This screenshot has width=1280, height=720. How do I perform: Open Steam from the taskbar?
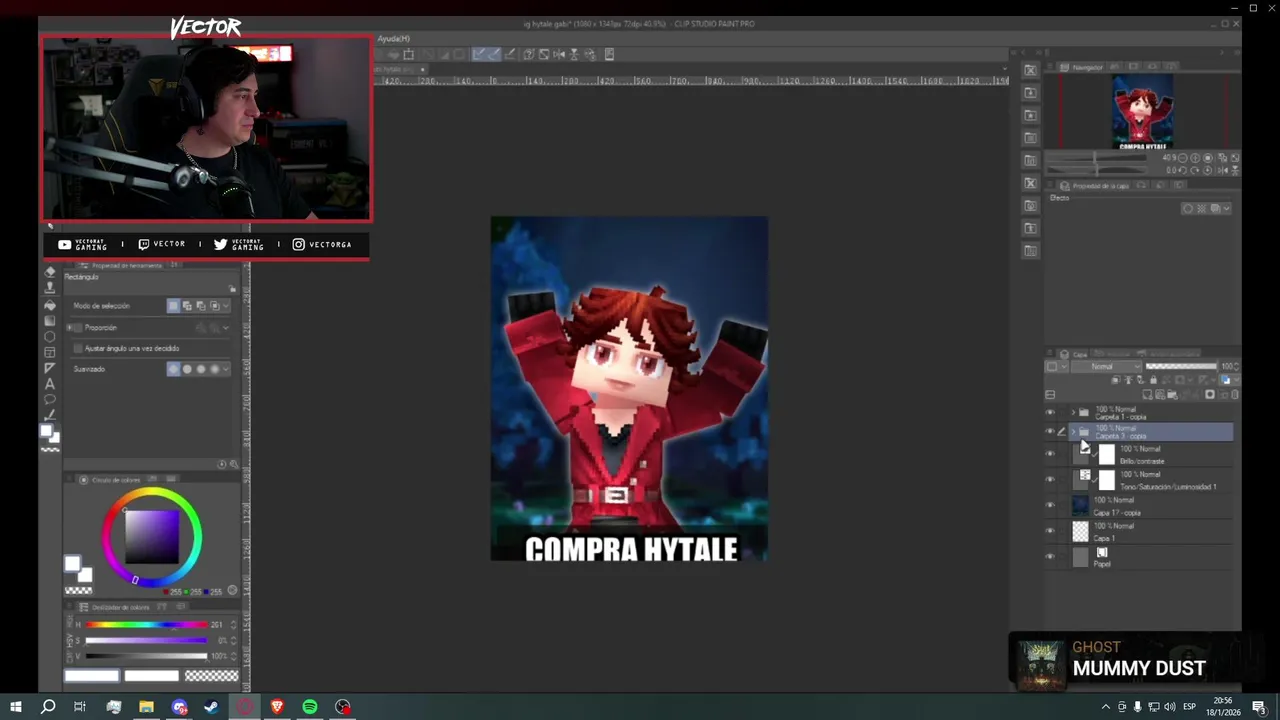tap(211, 707)
